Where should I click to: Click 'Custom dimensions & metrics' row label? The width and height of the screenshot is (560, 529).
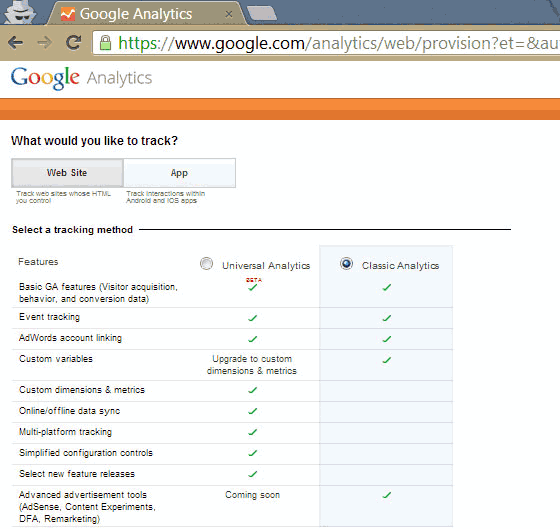click(82, 390)
